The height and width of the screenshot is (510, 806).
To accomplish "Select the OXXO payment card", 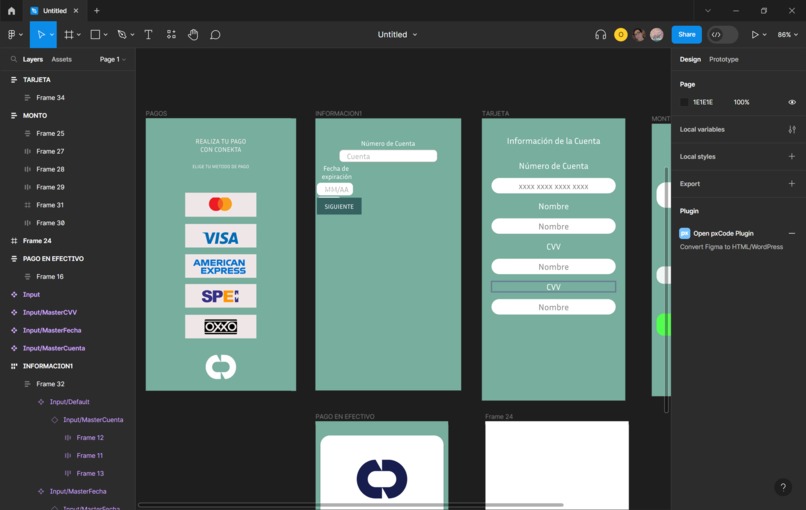I will click(221, 326).
